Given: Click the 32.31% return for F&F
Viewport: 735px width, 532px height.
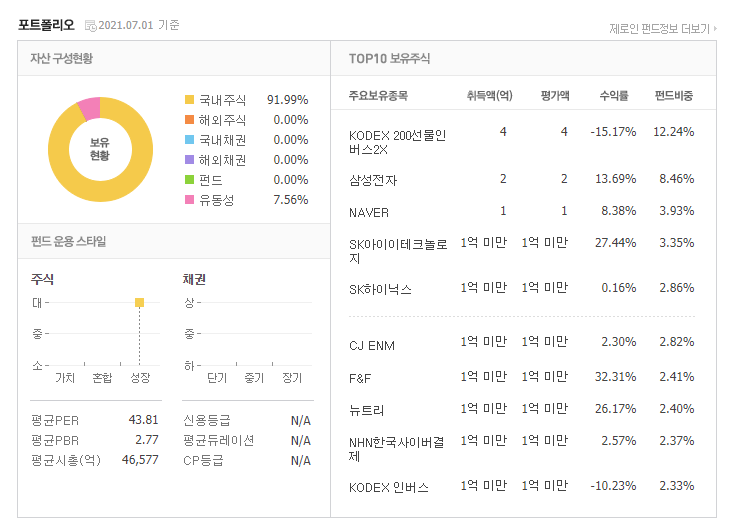Looking at the screenshot, I should (x=615, y=376).
